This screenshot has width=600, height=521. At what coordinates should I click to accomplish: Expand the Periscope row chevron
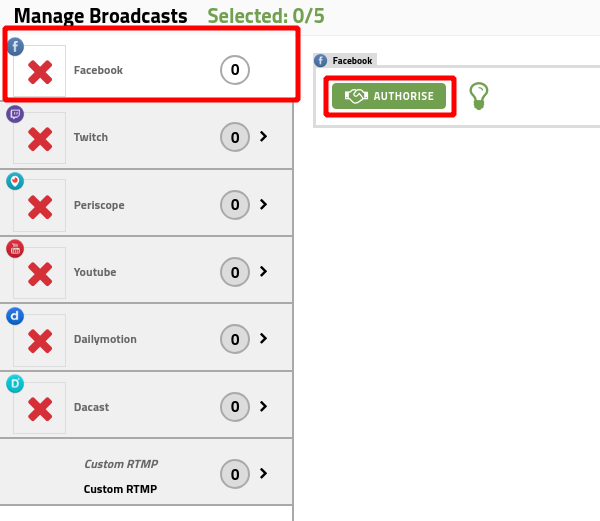[263, 204]
